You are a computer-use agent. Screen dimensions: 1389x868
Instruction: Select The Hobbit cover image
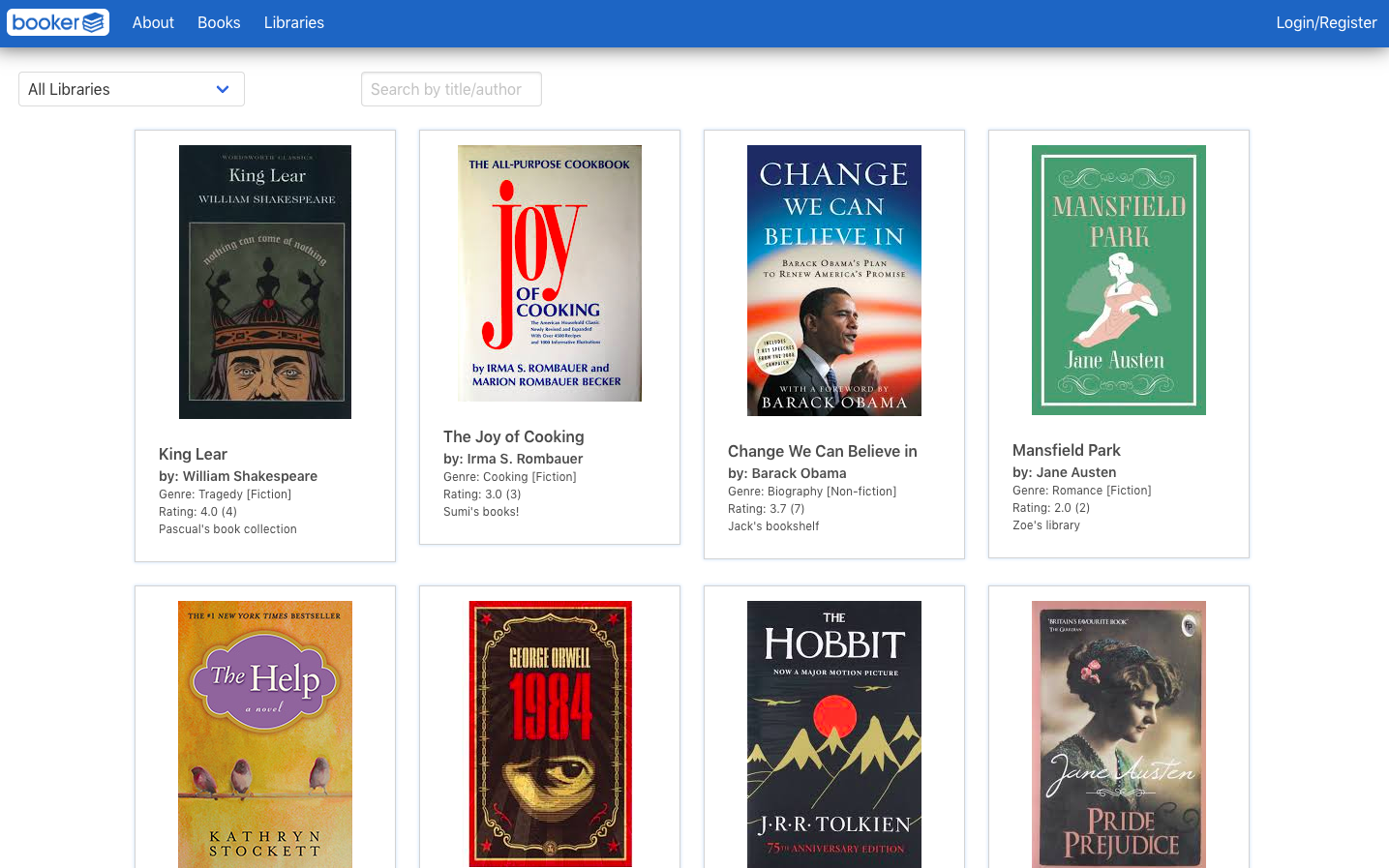coord(834,733)
